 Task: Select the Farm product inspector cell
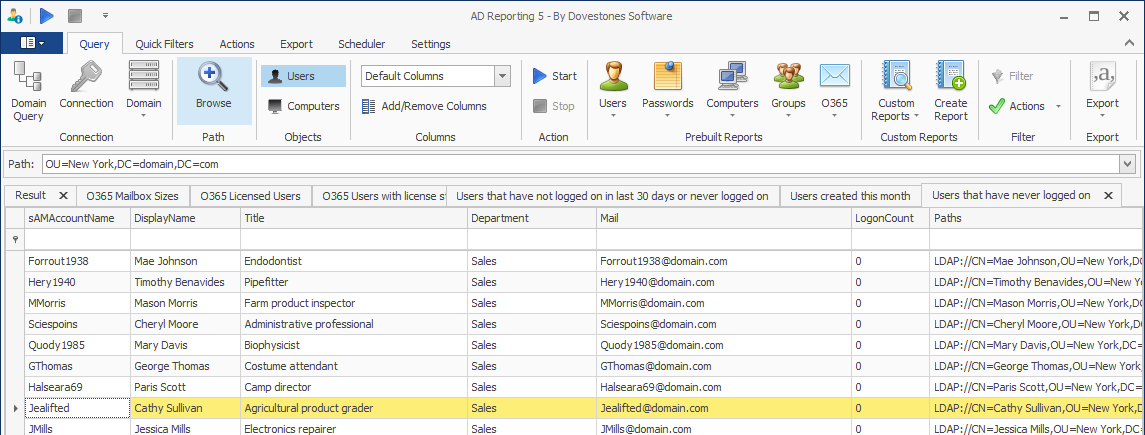353,303
